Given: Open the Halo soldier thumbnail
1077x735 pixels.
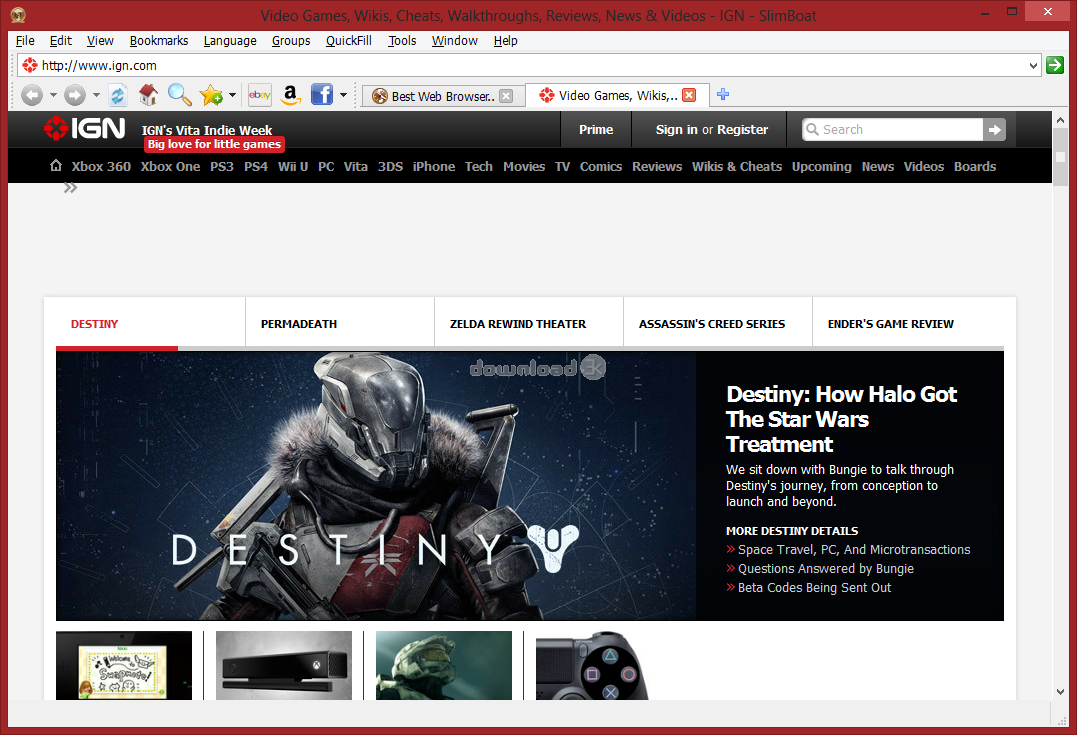Looking at the screenshot, I should 444,666.
